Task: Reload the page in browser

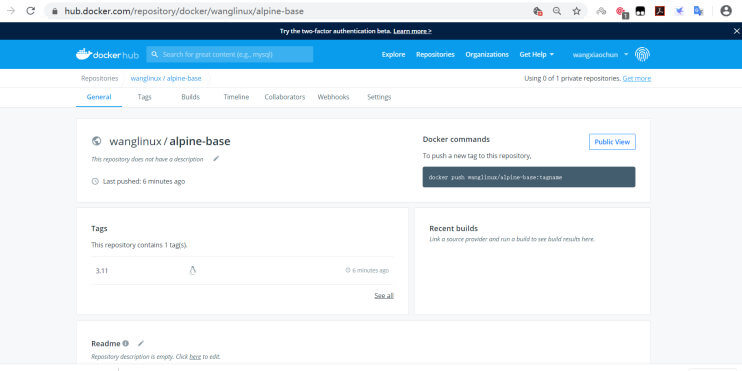Action: click(31, 11)
